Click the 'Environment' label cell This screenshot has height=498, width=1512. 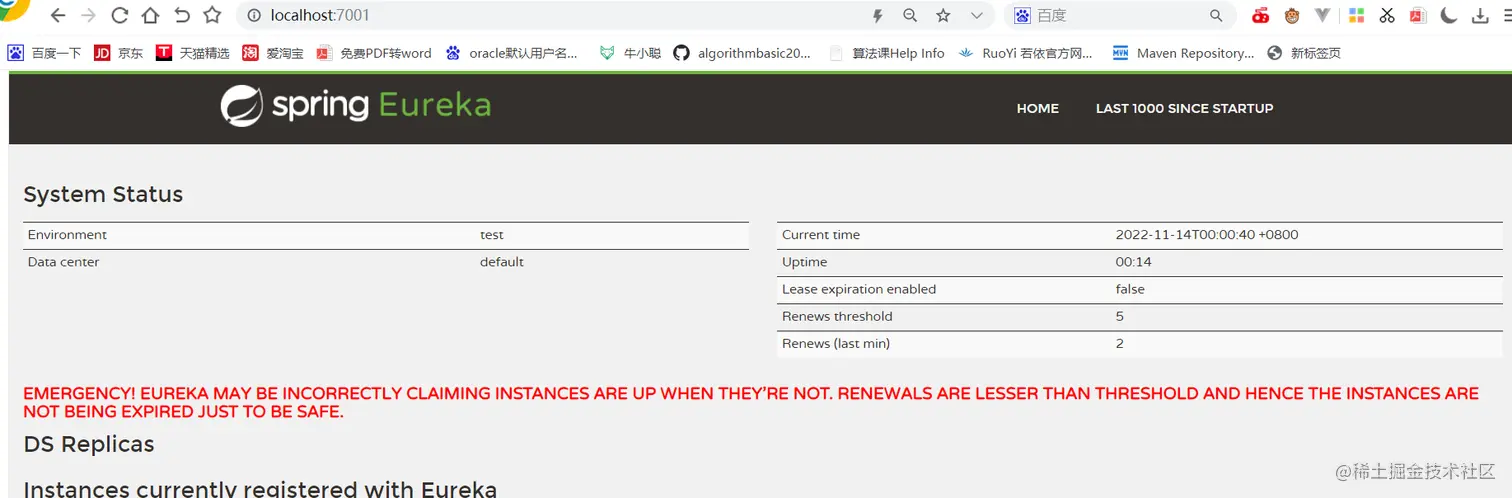(x=67, y=235)
